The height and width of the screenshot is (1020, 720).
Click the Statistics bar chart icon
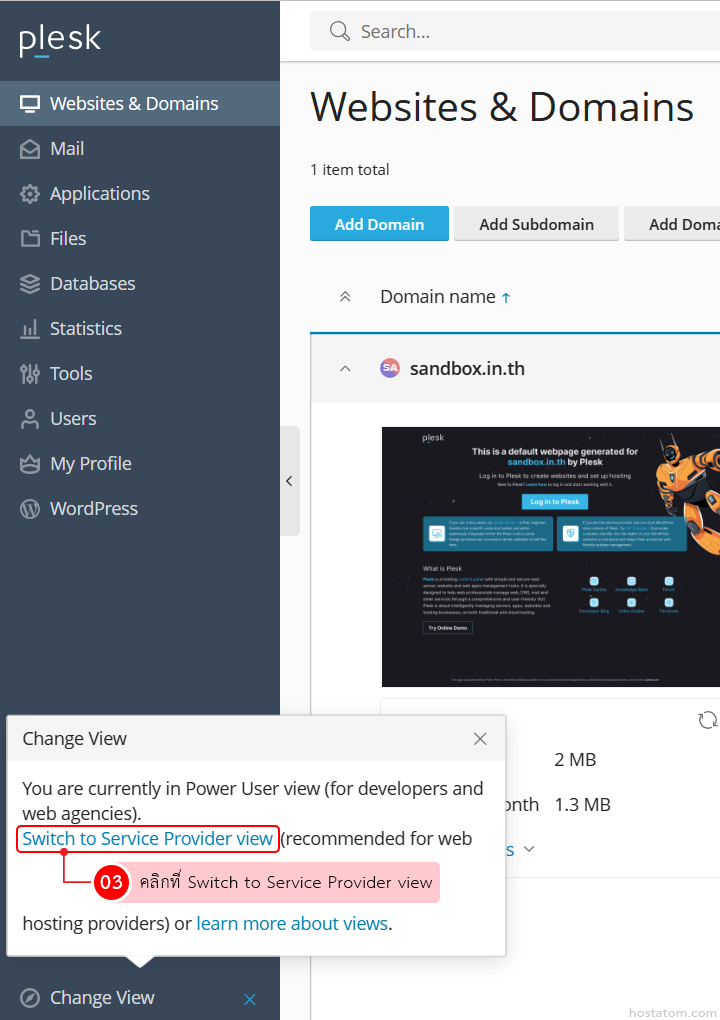(30, 329)
